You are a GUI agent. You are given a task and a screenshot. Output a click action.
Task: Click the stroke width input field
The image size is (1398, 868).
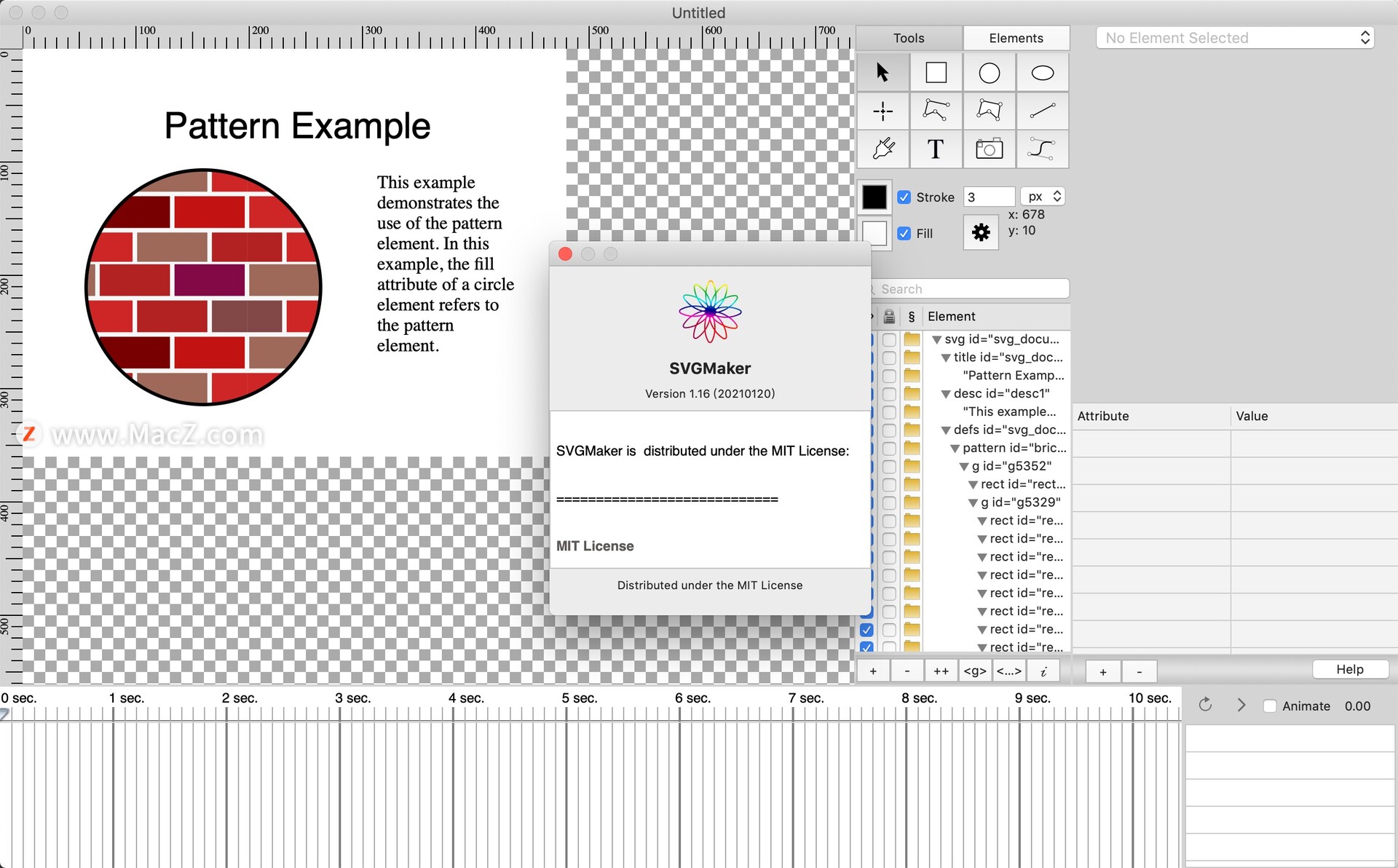(x=989, y=197)
